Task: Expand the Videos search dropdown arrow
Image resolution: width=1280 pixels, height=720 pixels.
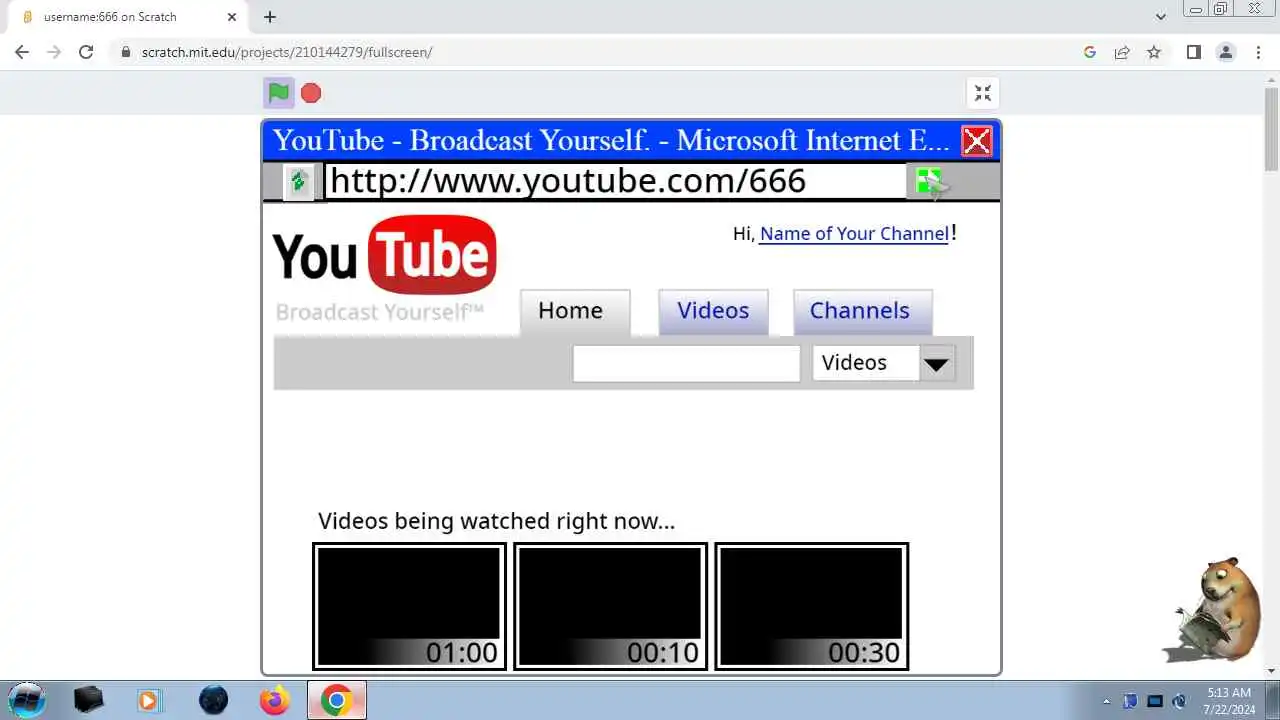Action: pyautogui.click(x=936, y=364)
